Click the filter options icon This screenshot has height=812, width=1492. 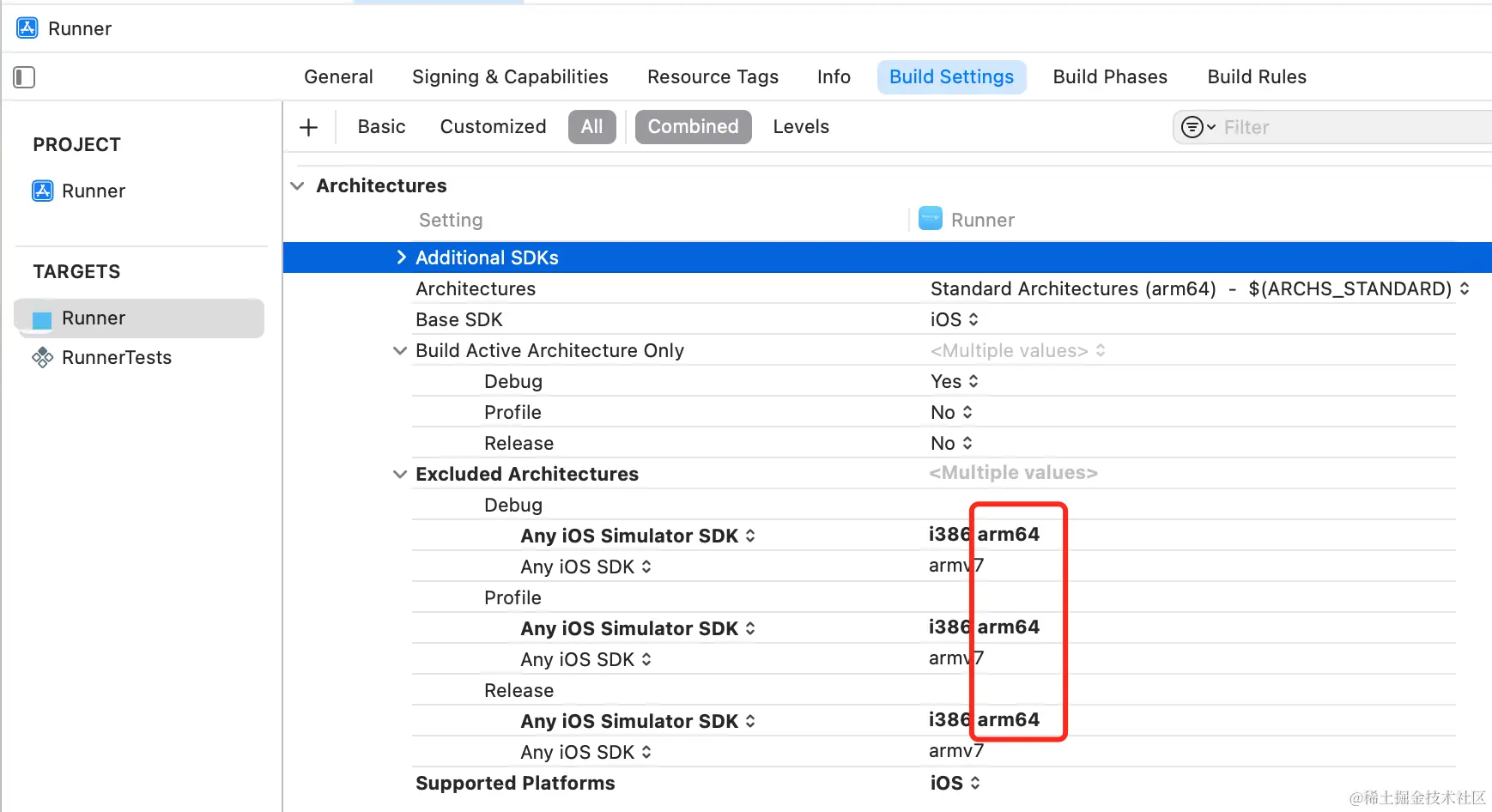(x=1198, y=127)
